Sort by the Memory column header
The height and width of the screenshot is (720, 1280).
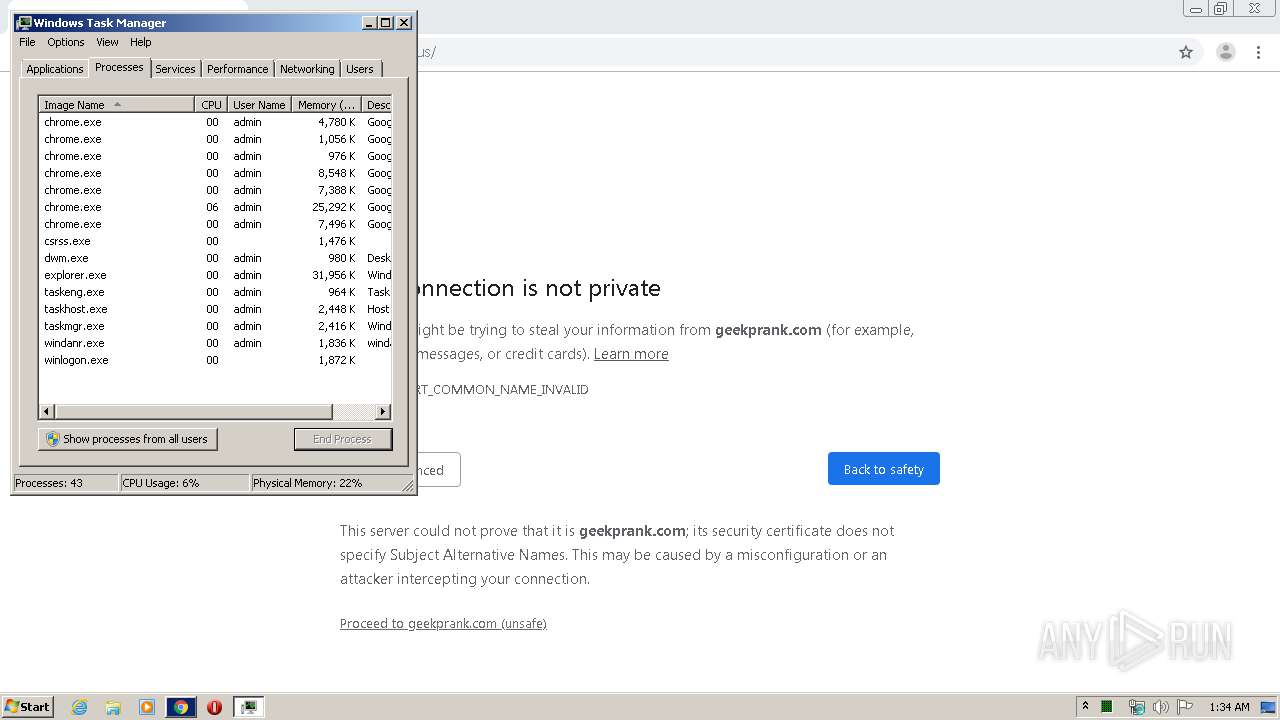[326, 105]
